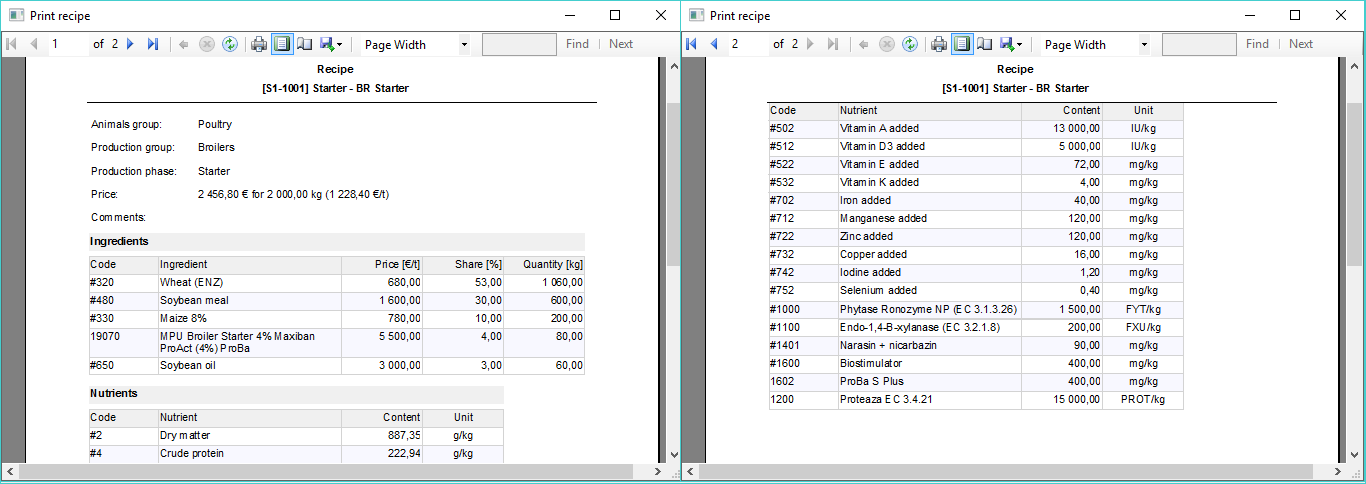This screenshot has width=1366, height=484.
Task: Click the down arrow of left window's scrollbar
Action: [674, 455]
